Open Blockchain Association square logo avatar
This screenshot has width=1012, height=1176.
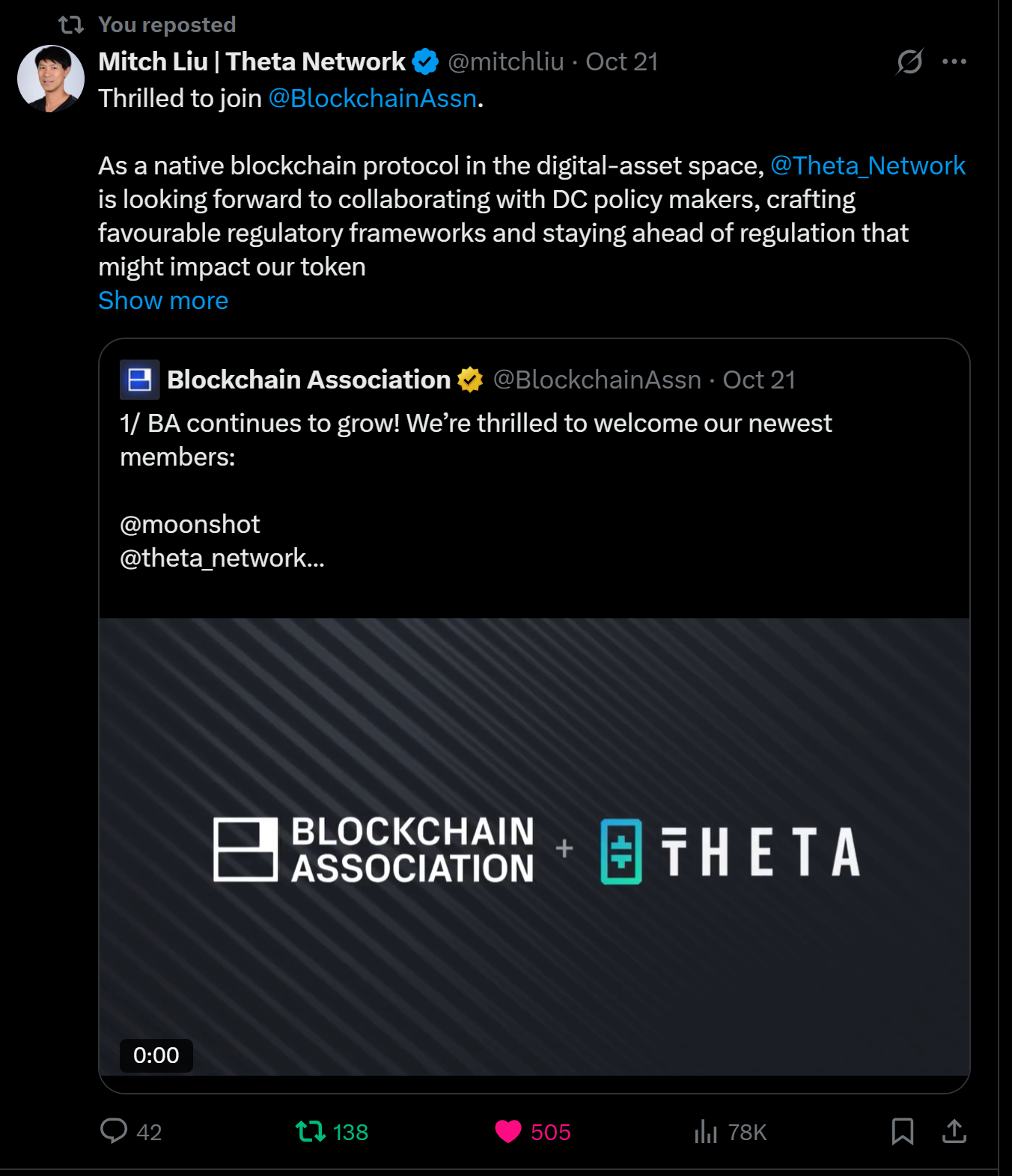pyautogui.click(x=140, y=380)
